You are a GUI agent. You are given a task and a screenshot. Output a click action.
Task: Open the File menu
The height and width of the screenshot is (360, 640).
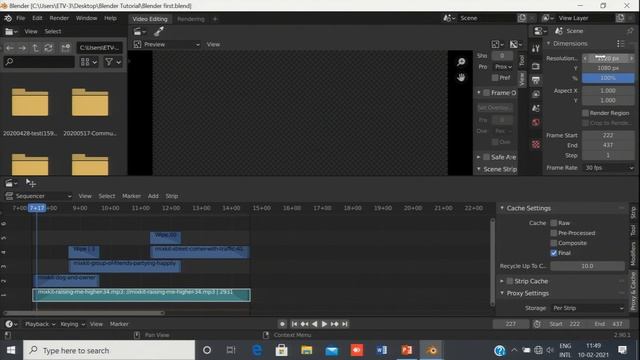[x=21, y=18]
